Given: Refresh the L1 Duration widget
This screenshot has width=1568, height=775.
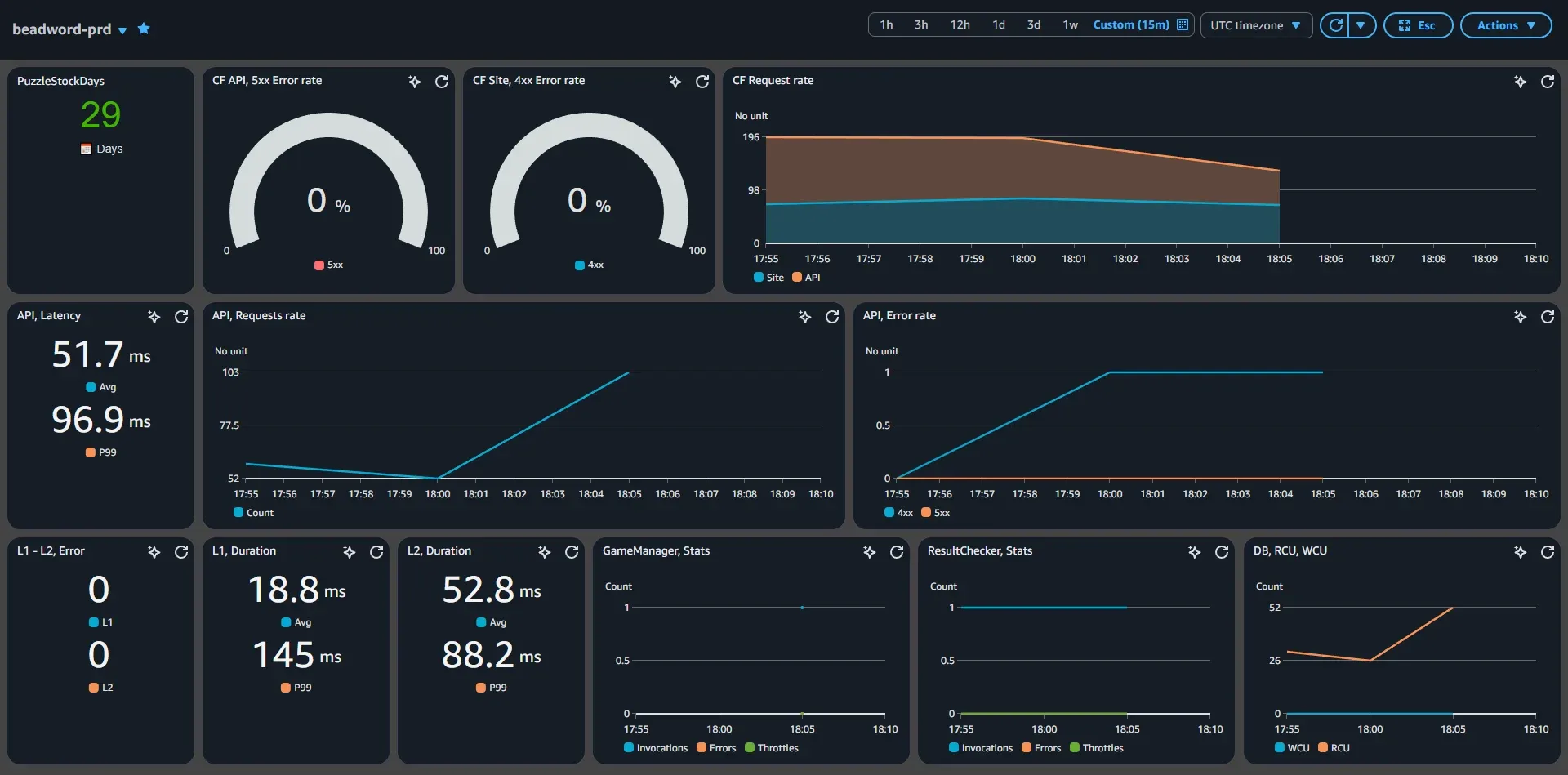Looking at the screenshot, I should tap(376, 552).
